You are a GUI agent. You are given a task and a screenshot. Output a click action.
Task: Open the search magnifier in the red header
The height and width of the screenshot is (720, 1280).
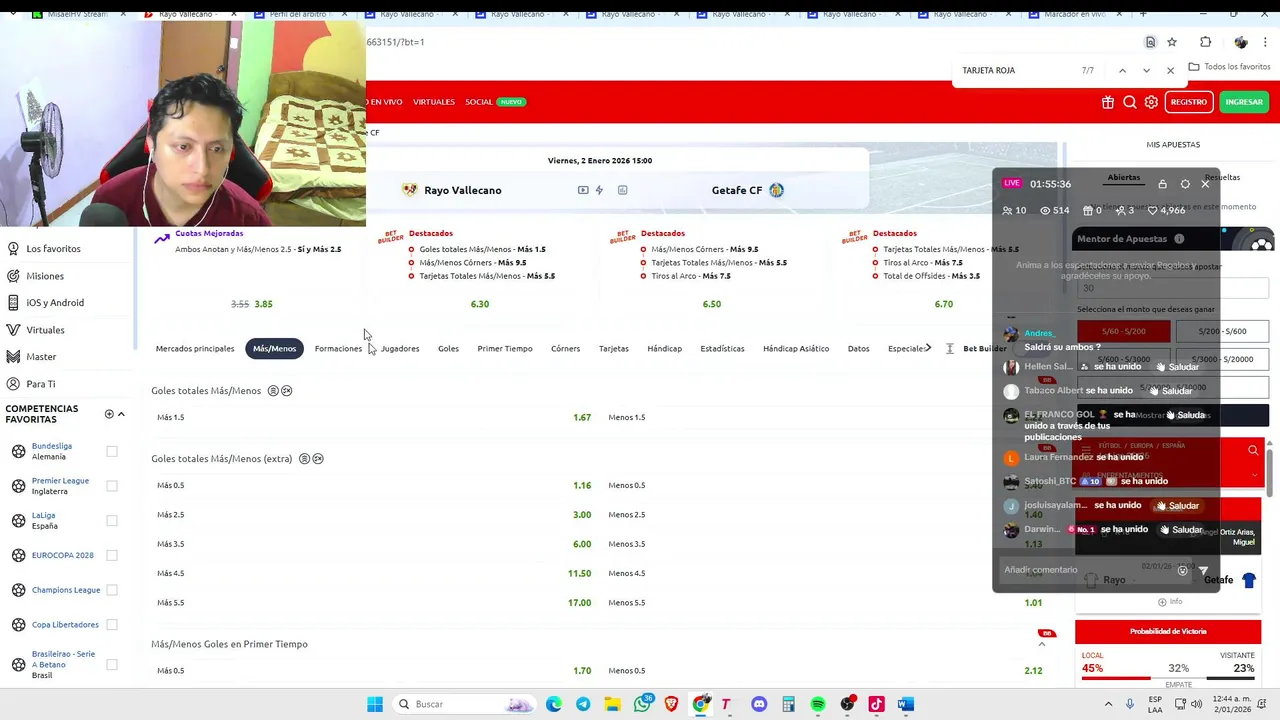click(x=1130, y=102)
